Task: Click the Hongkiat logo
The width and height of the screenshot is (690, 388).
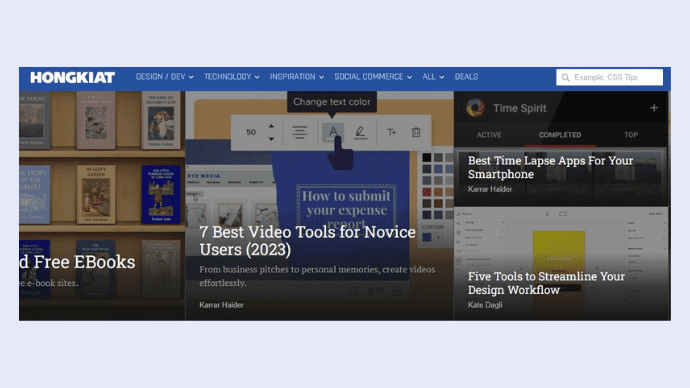Action: tap(73, 77)
